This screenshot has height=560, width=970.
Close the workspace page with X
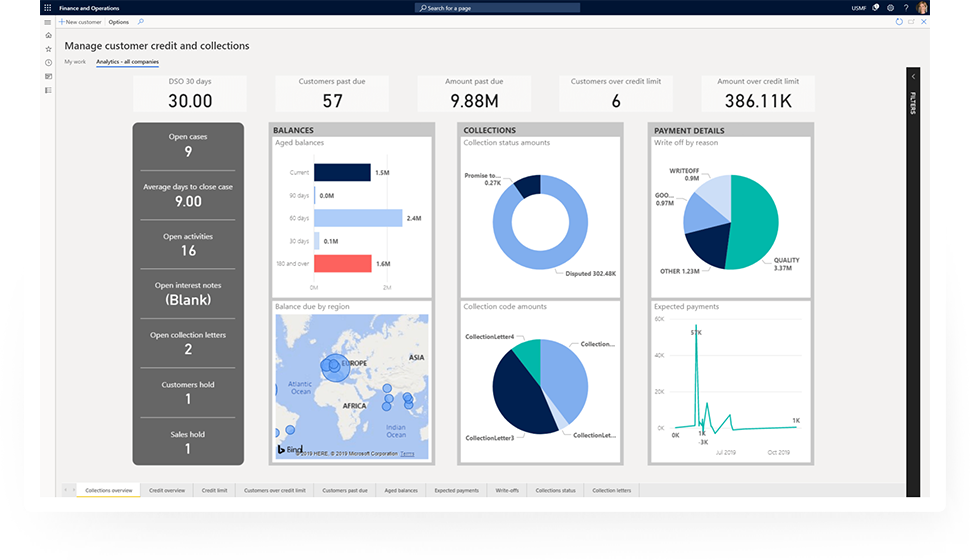[924, 22]
